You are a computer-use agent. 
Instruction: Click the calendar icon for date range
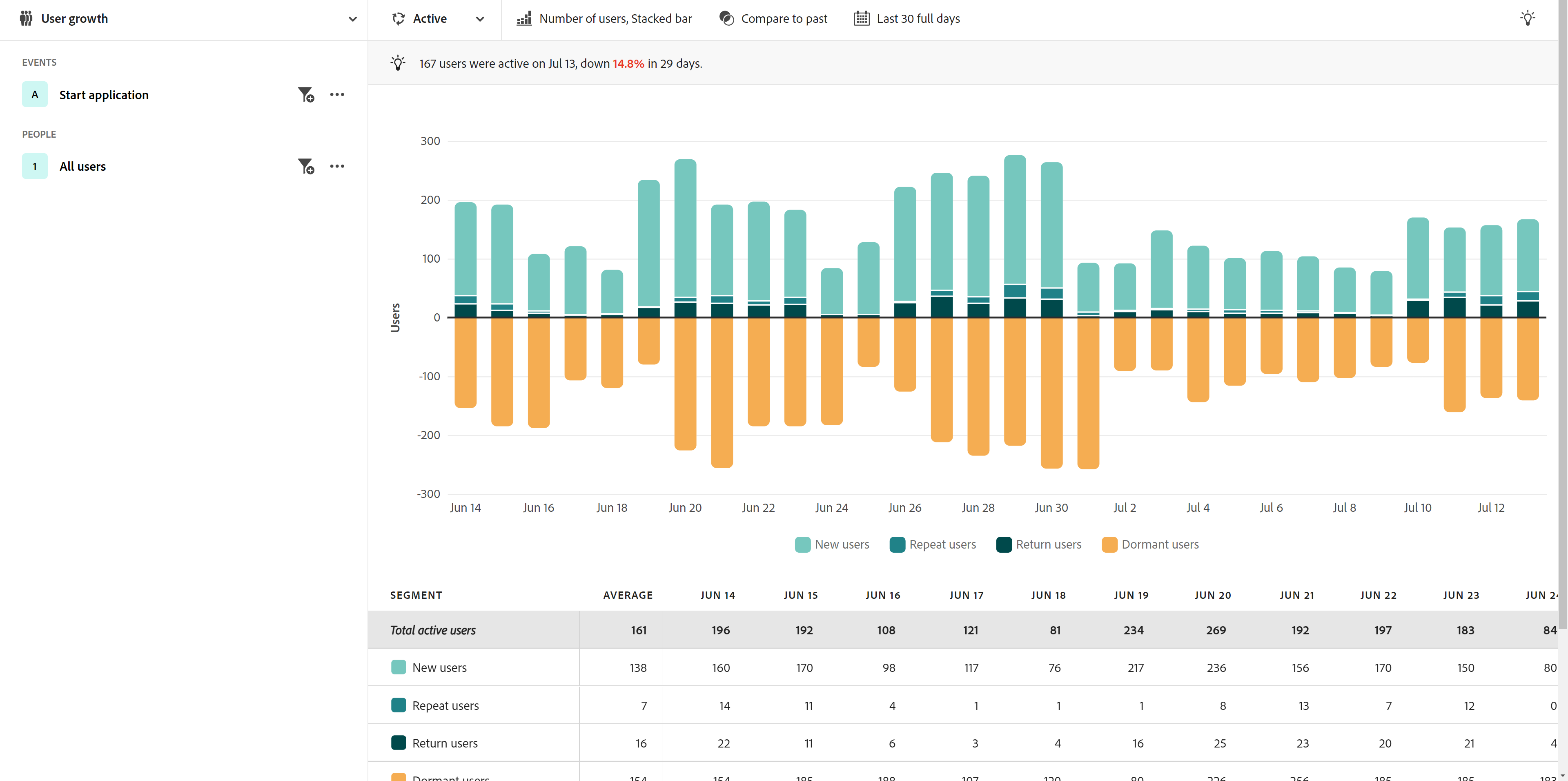click(861, 19)
